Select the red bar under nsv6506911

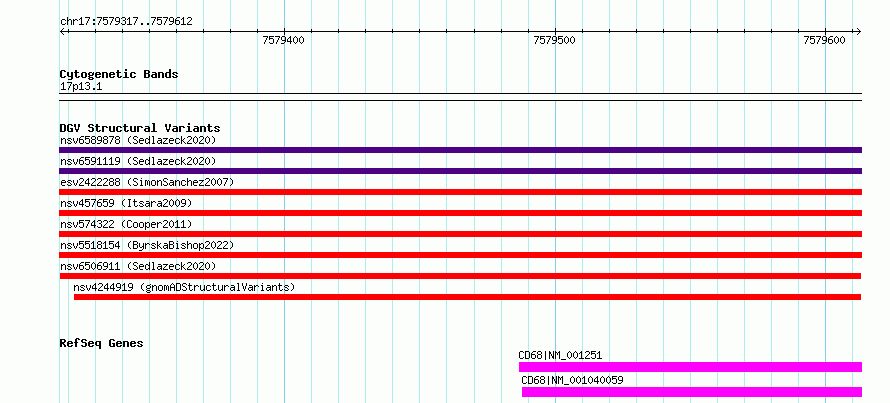tap(460, 276)
